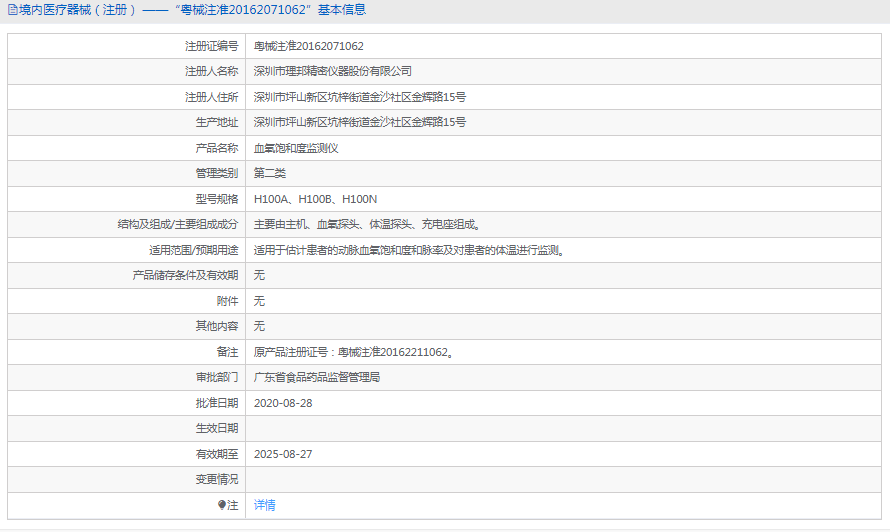Click the 生产地址 label
The image size is (890, 532).
click(217, 122)
